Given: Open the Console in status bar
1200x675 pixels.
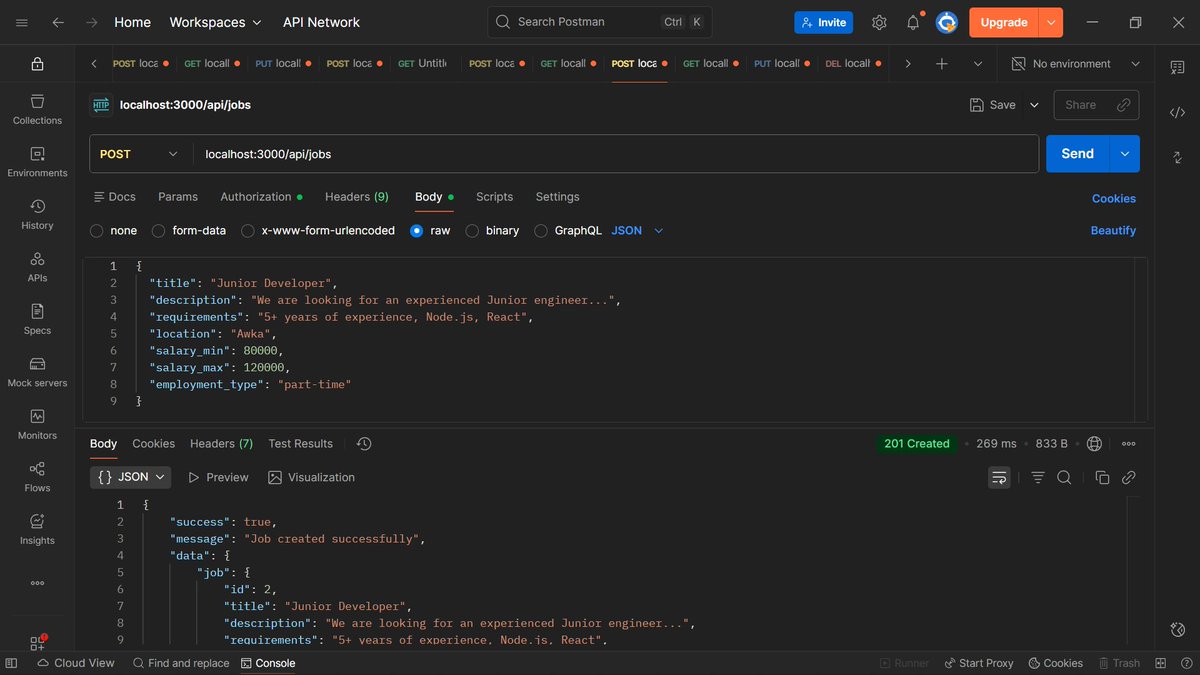Looking at the screenshot, I should (x=268, y=663).
